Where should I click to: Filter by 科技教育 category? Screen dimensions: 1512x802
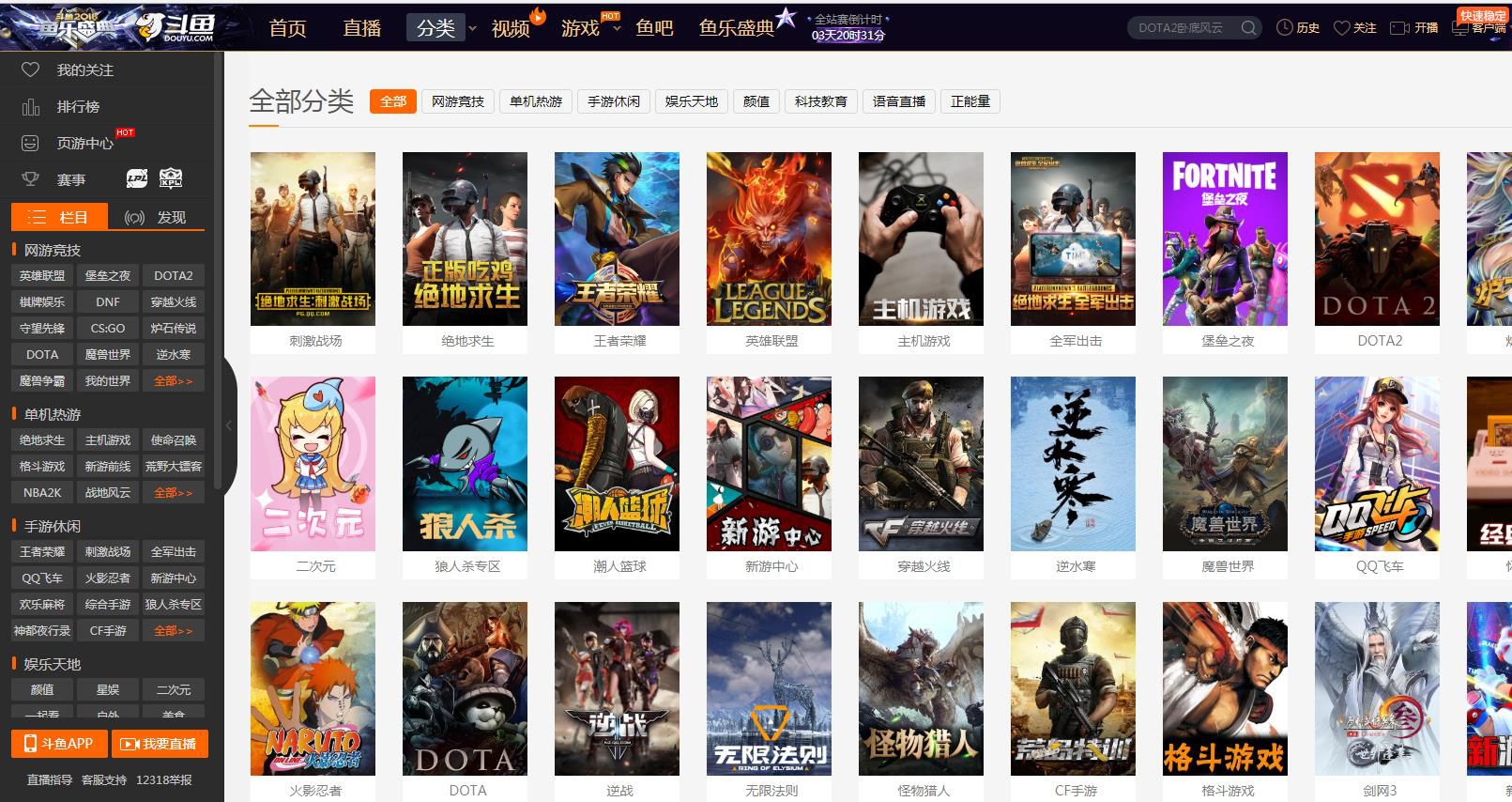[821, 101]
